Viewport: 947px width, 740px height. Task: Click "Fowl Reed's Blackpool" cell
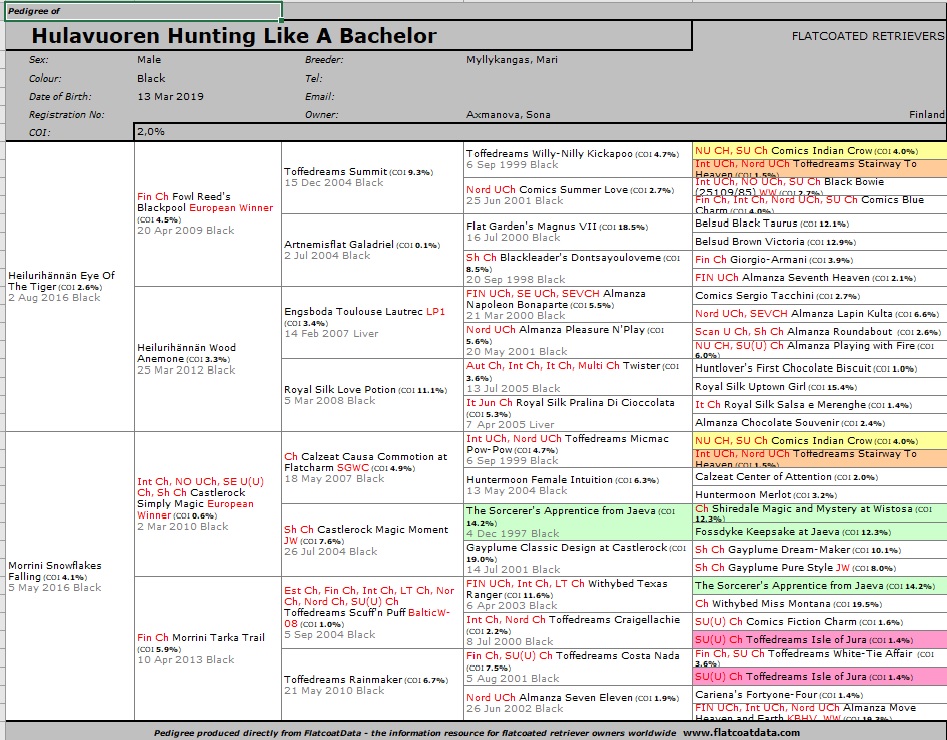[x=208, y=214]
